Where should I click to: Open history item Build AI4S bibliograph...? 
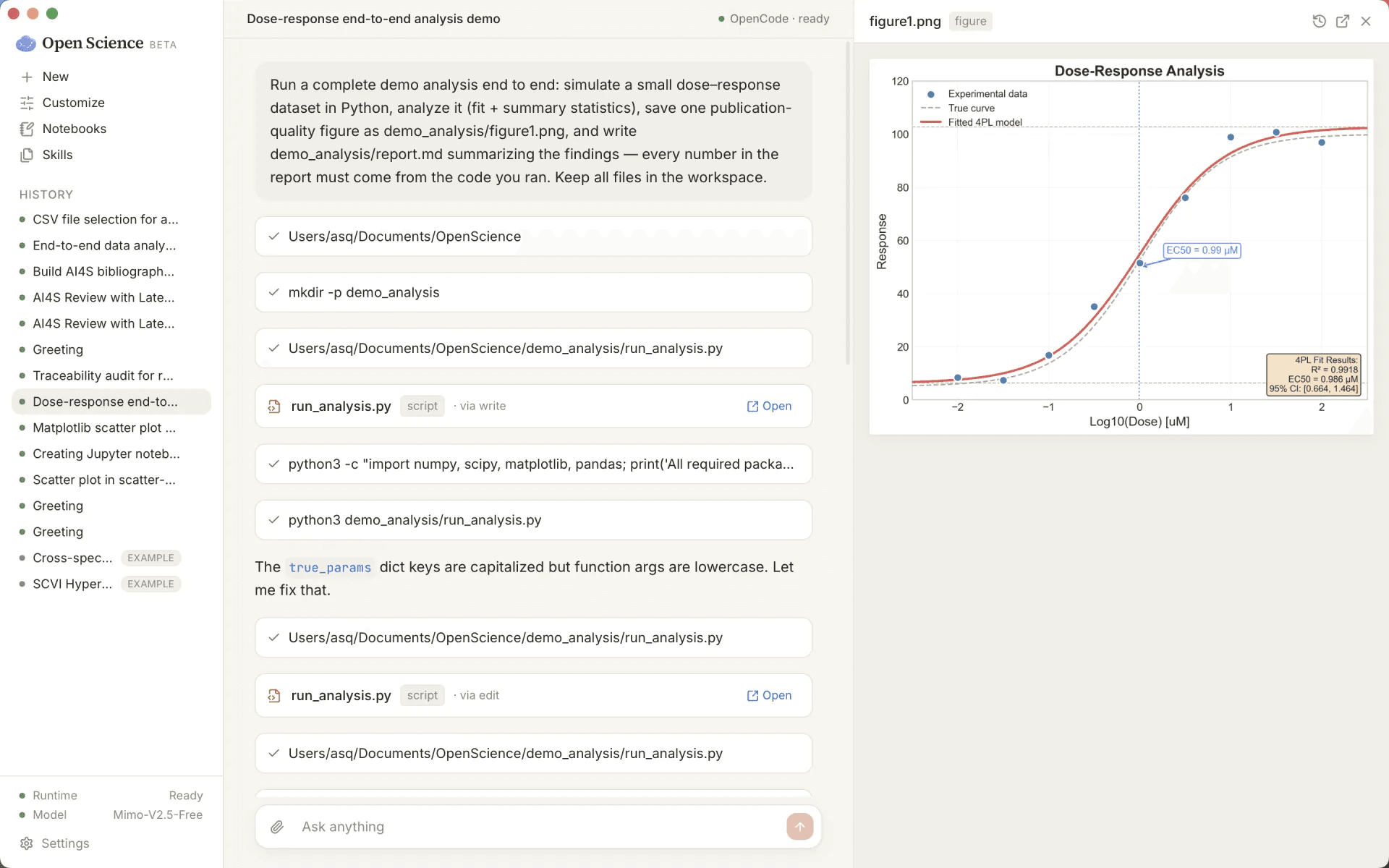click(x=111, y=271)
